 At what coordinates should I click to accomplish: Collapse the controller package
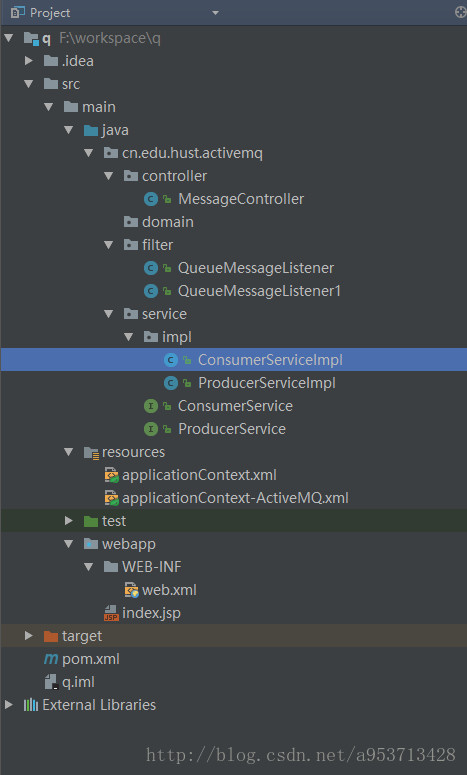[109, 176]
